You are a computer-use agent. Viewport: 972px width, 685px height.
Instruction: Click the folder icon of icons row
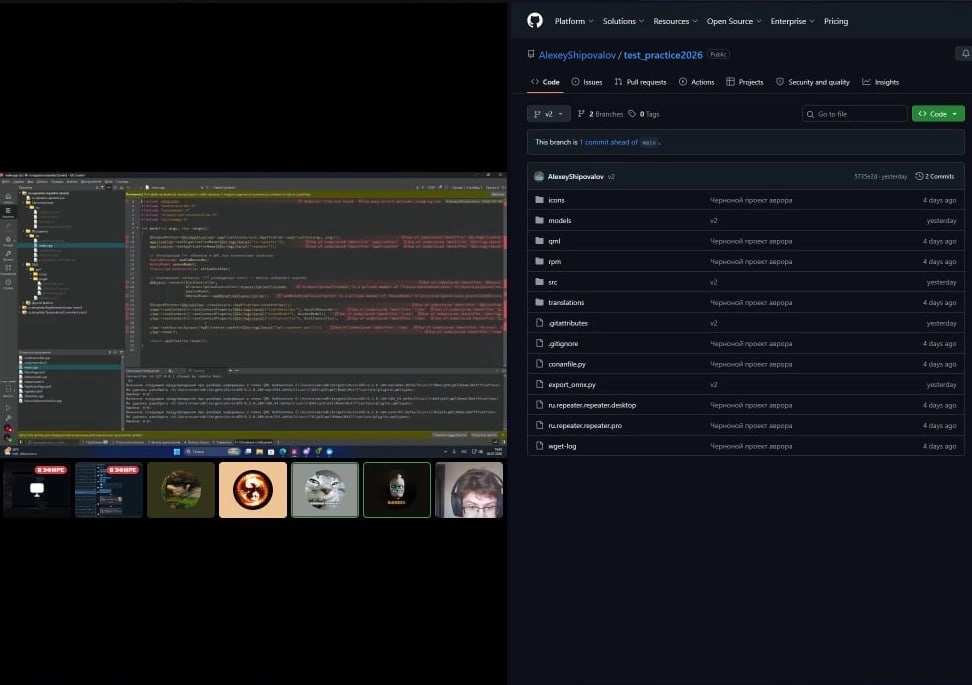[539, 200]
